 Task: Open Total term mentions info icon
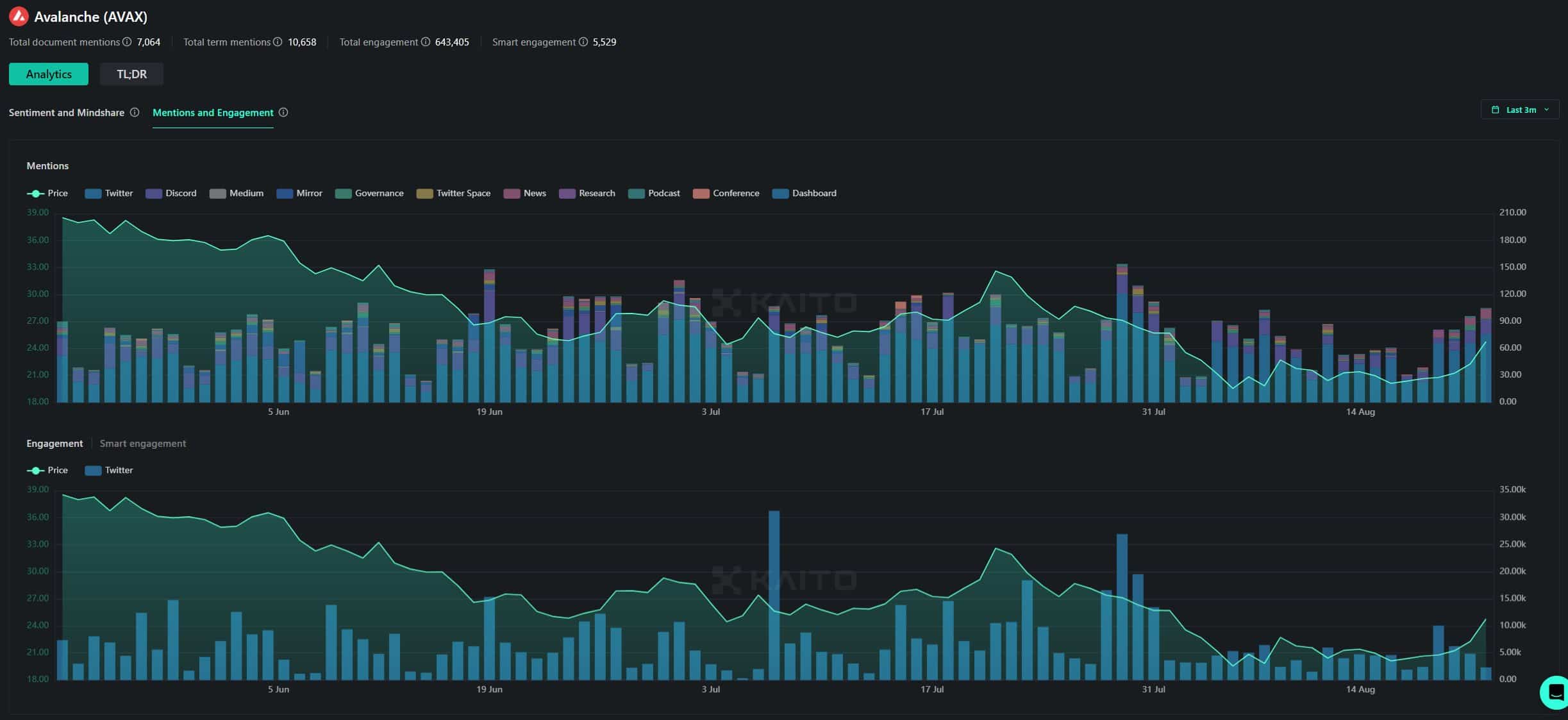click(278, 42)
